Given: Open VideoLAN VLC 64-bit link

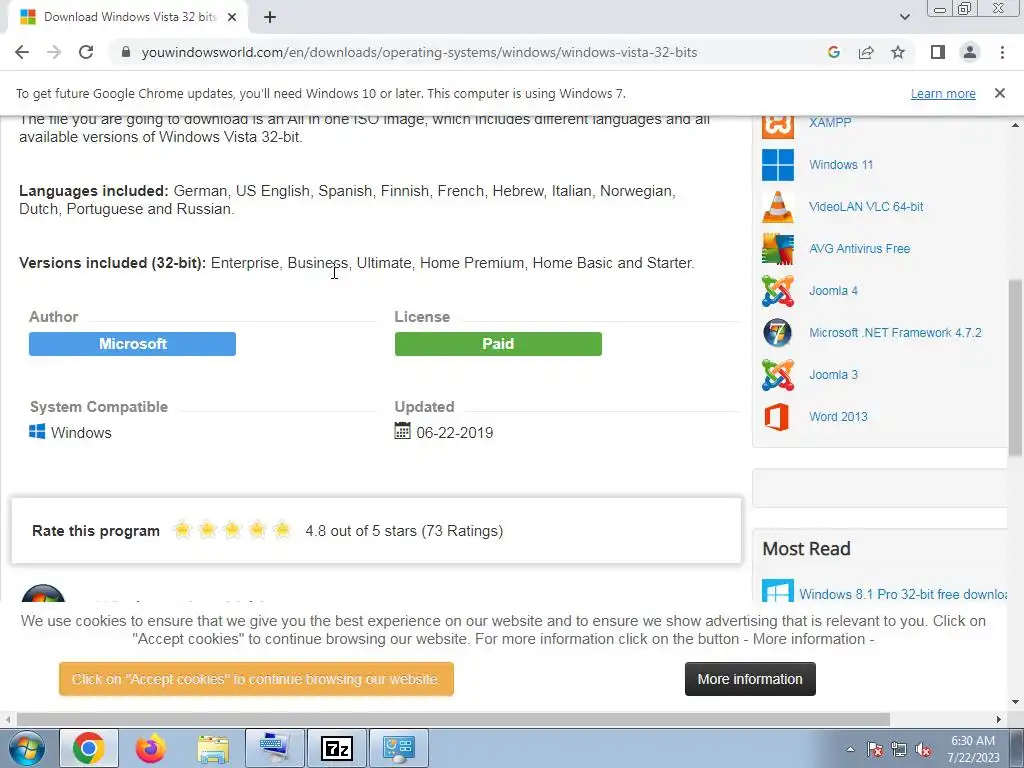Looking at the screenshot, I should pos(866,206).
